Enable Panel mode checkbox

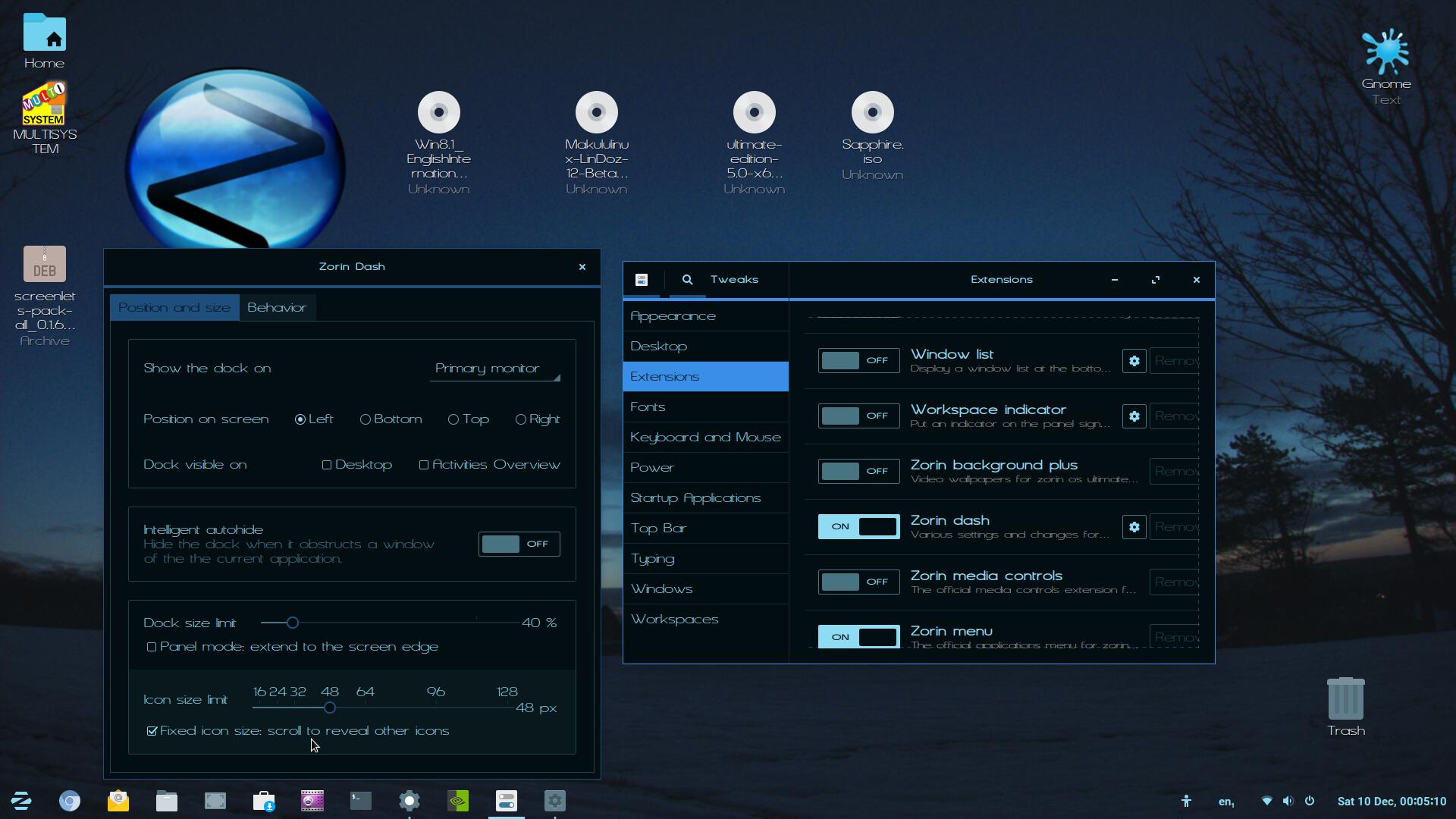[x=152, y=647]
